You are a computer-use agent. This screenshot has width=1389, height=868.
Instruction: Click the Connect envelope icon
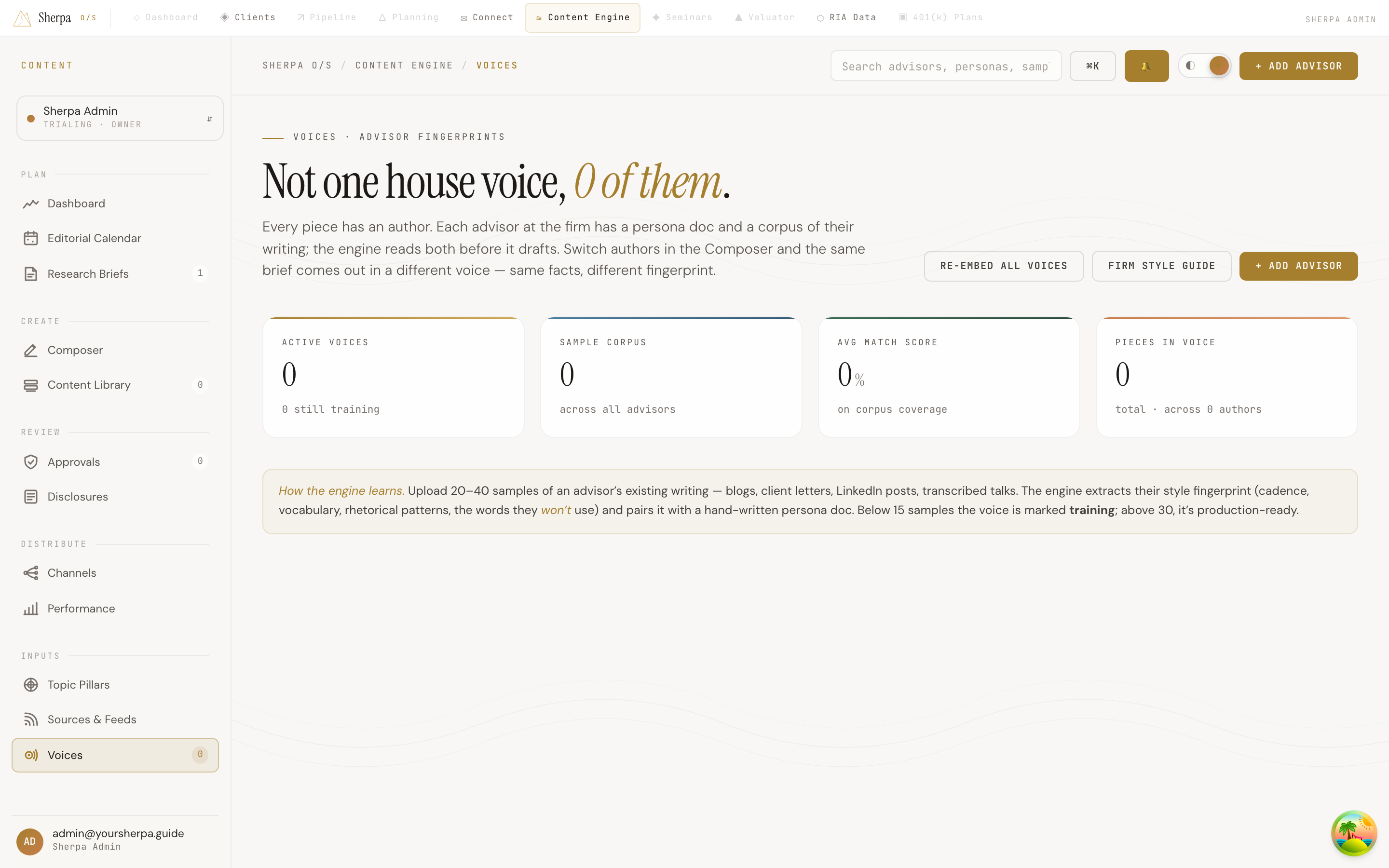pyautogui.click(x=464, y=18)
